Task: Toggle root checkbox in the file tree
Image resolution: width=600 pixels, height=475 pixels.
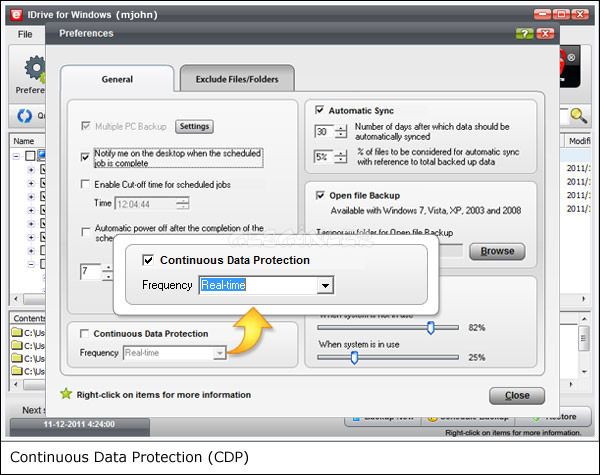Action: coord(30,155)
